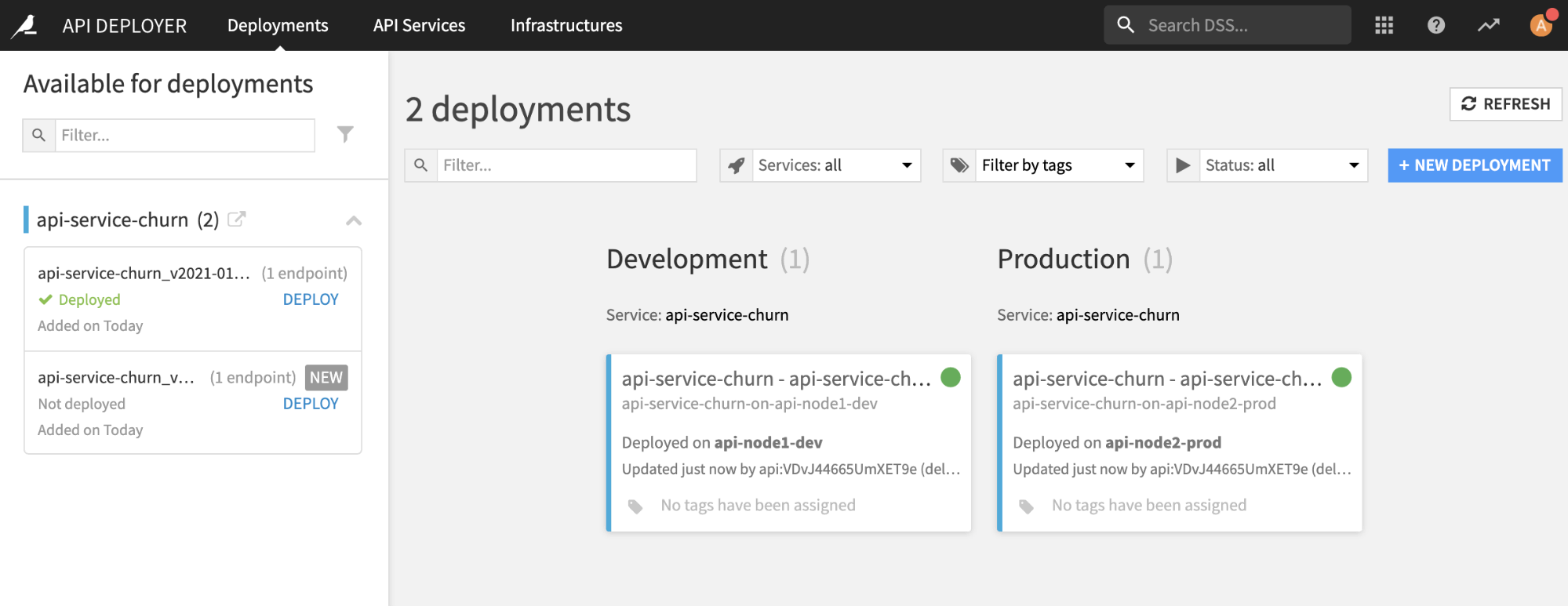Open the Filter by tags dropdown
The width and height of the screenshot is (1568, 606).
[1059, 165]
